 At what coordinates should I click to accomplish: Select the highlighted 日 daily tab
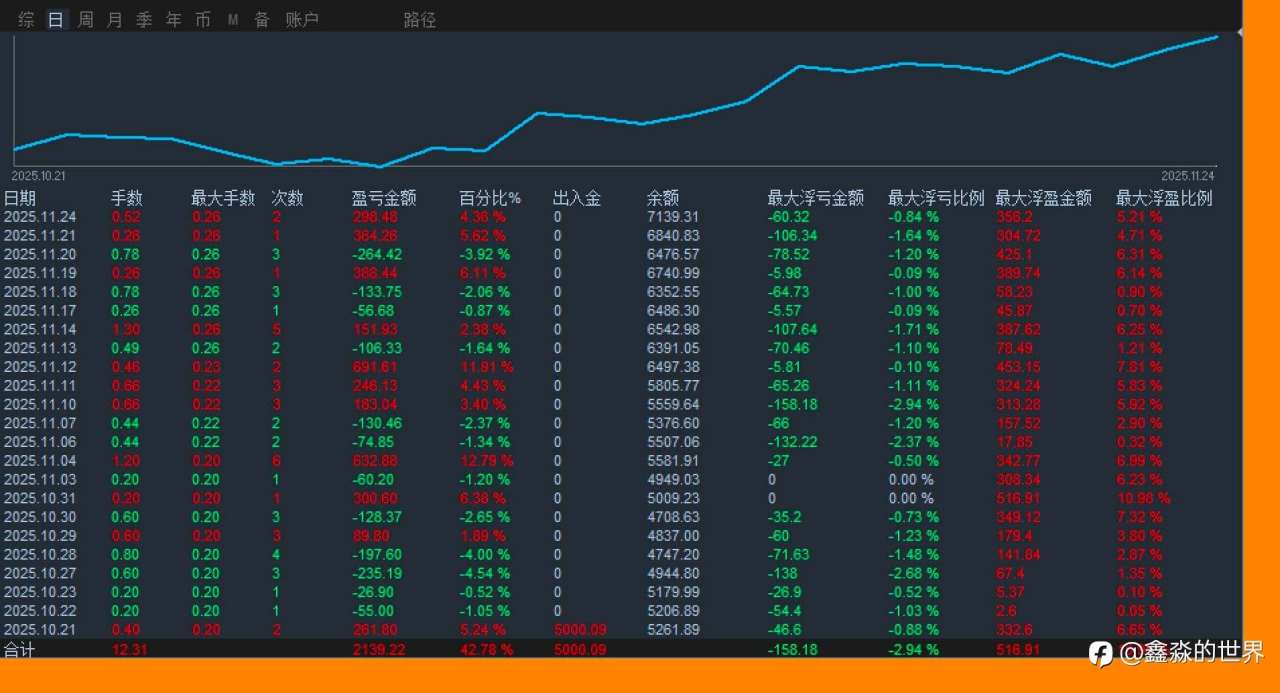[55, 18]
